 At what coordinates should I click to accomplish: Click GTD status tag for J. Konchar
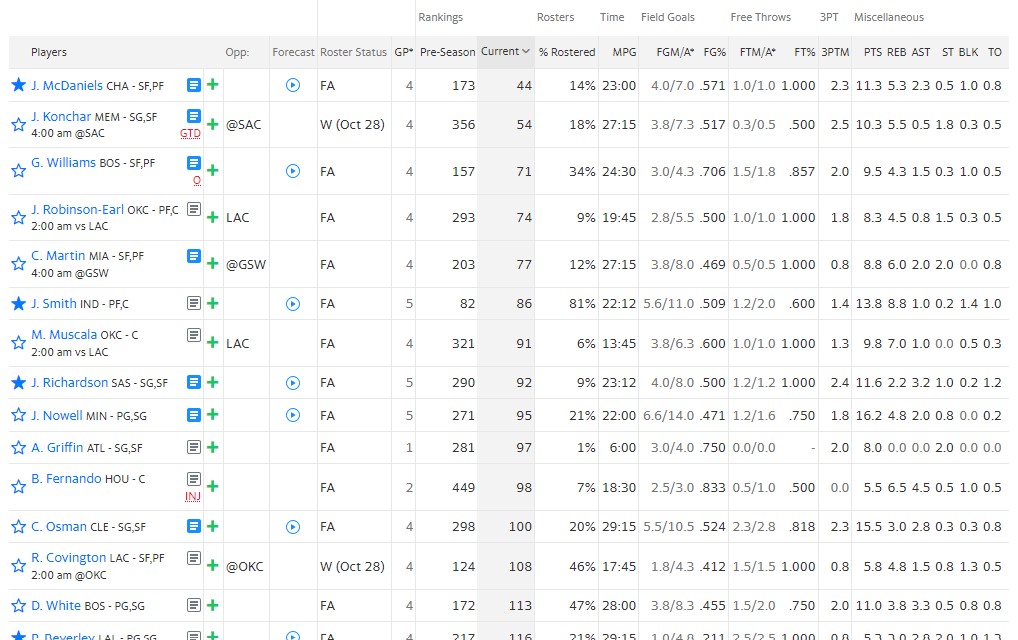tap(190, 133)
